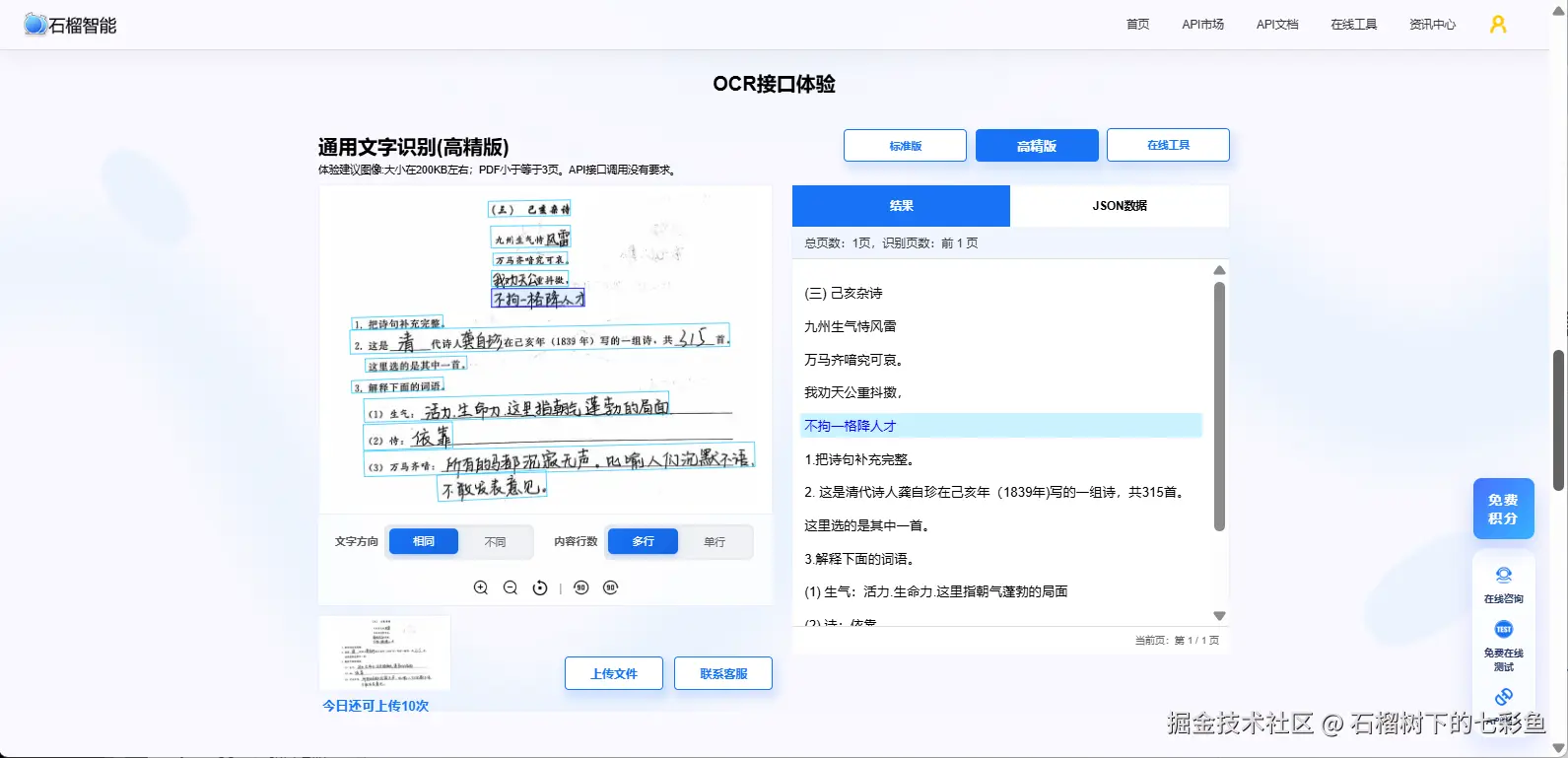The height and width of the screenshot is (758, 1568).
Task: Rotate image 90 degrees counterclockwise
Action: point(581,587)
